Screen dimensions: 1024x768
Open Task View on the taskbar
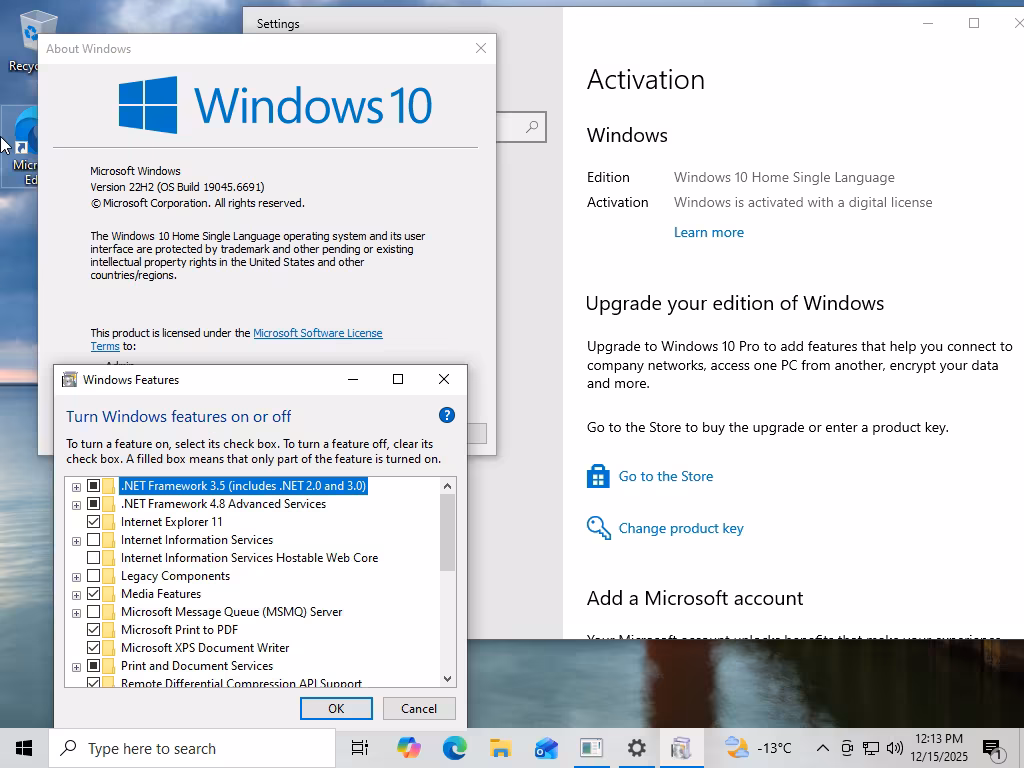(360, 748)
